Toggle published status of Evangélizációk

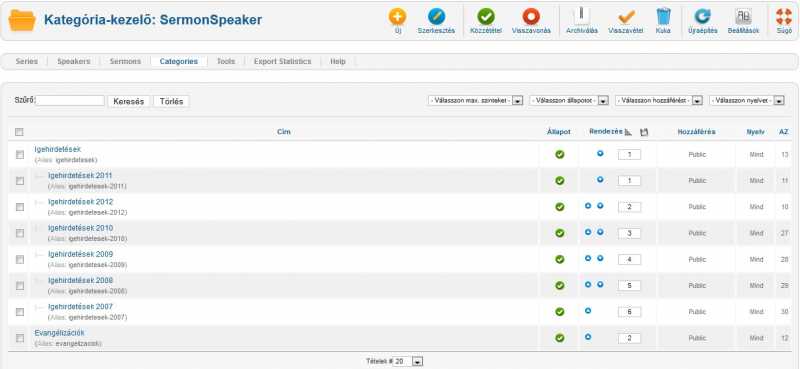click(560, 338)
